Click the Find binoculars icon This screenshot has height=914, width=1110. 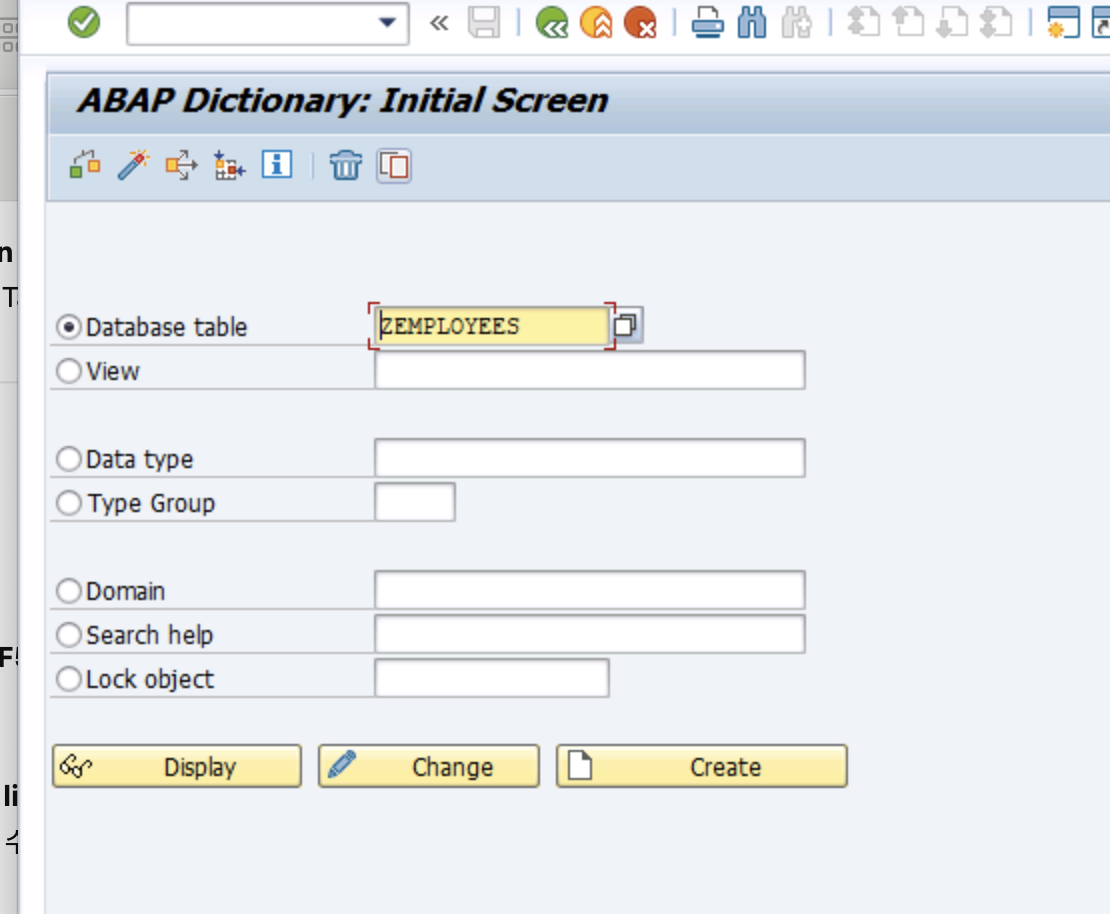(752, 23)
